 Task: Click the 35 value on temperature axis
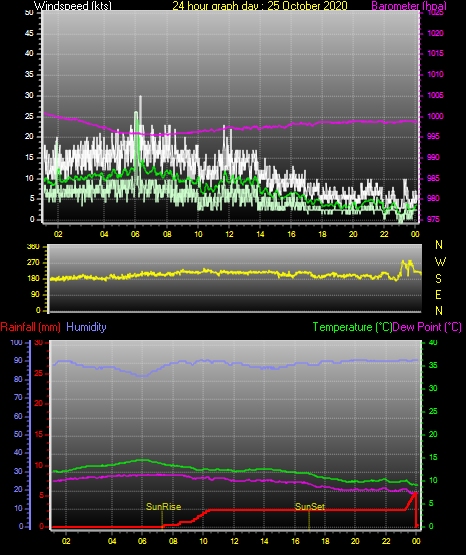point(433,365)
